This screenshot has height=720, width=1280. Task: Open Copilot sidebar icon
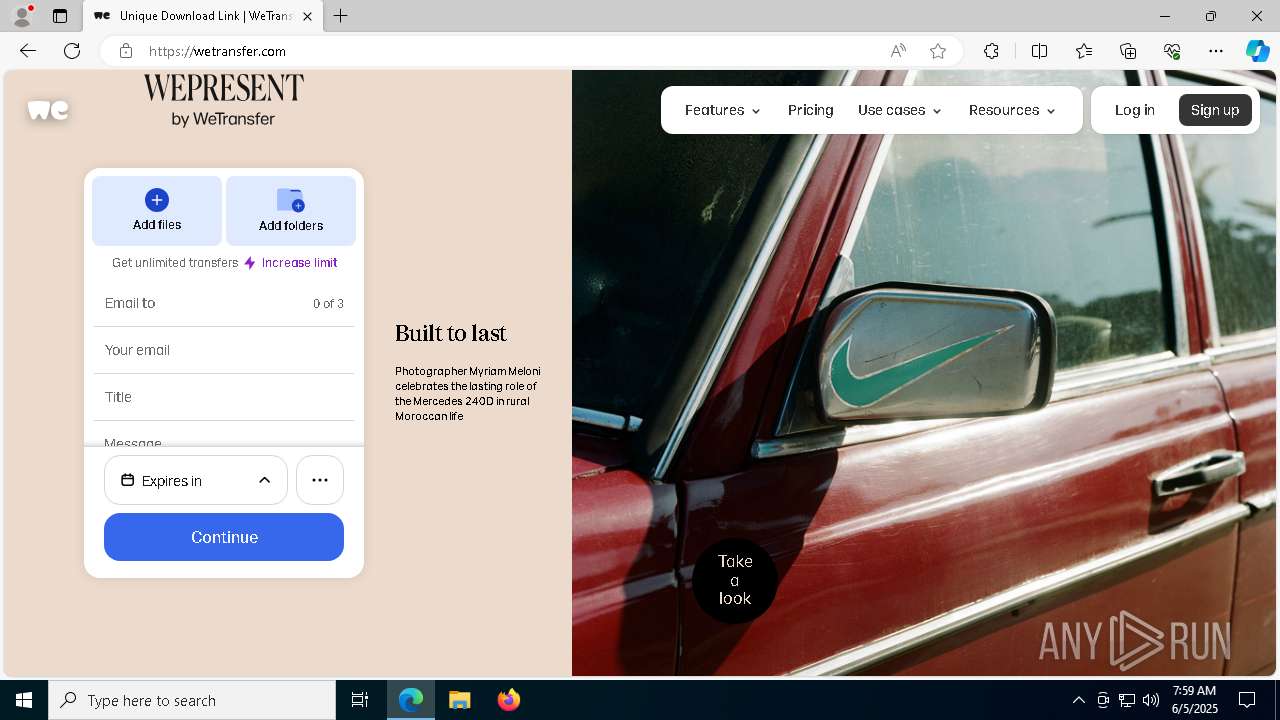pyautogui.click(x=1257, y=51)
